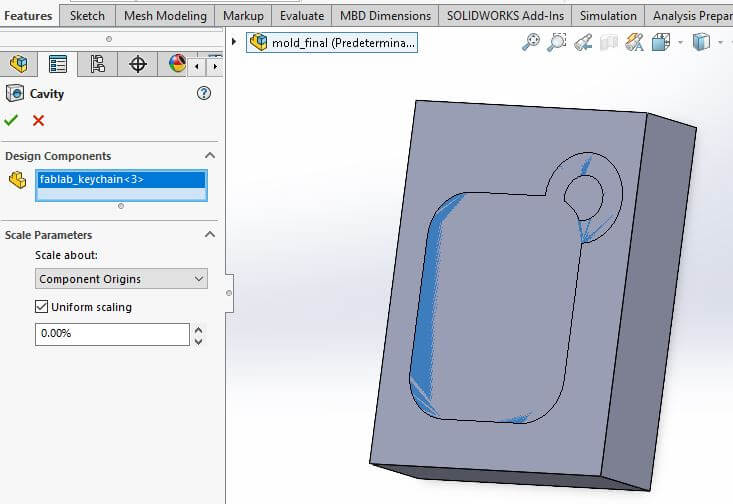Switch to the Sketch tab
This screenshot has height=504, width=733.
pyautogui.click(x=87, y=15)
